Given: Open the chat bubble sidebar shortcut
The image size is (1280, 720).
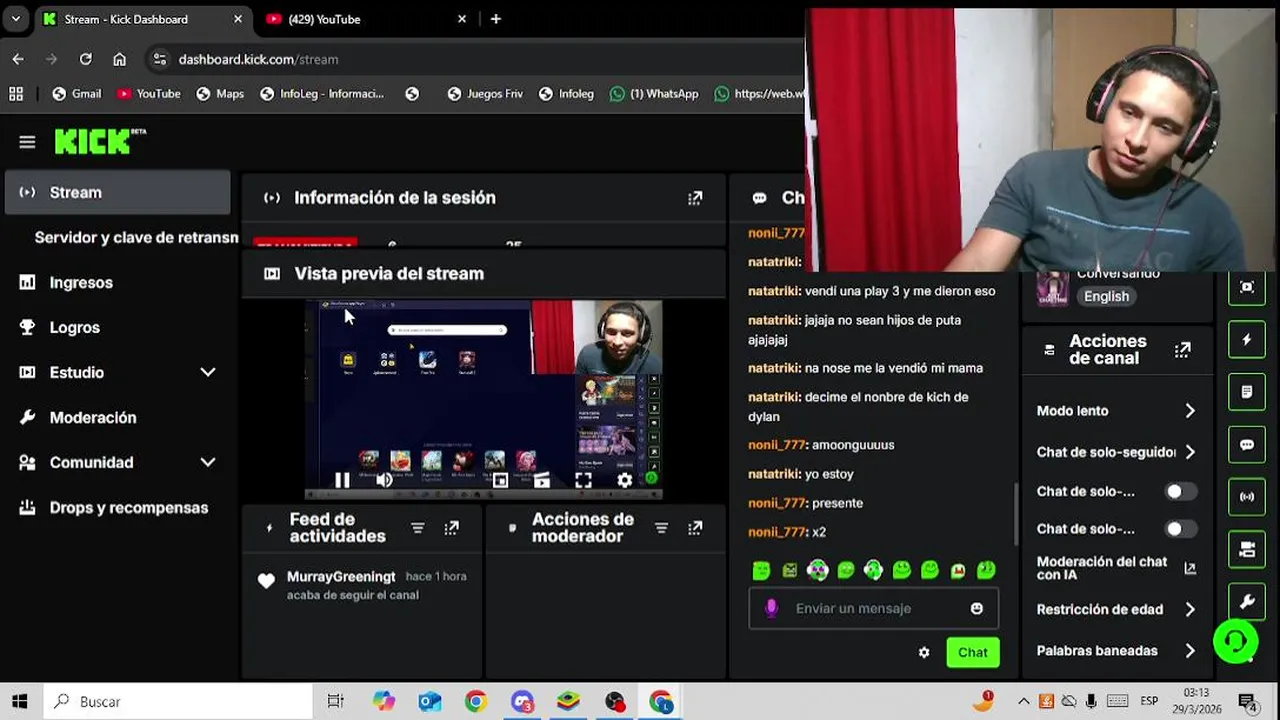Looking at the screenshot, I should [x=1247, y=445].
